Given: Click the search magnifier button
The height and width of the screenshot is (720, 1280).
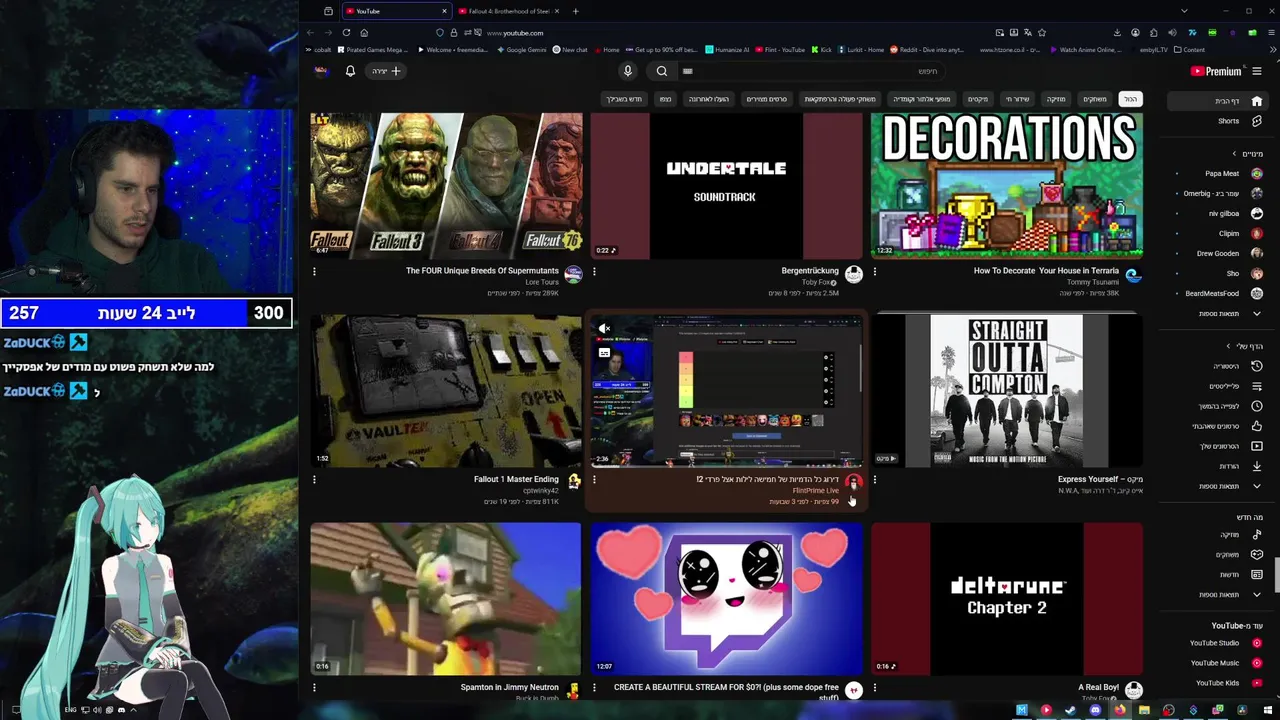Looking at the screenshot, I should pyautogui.click(x=662, y=71).
